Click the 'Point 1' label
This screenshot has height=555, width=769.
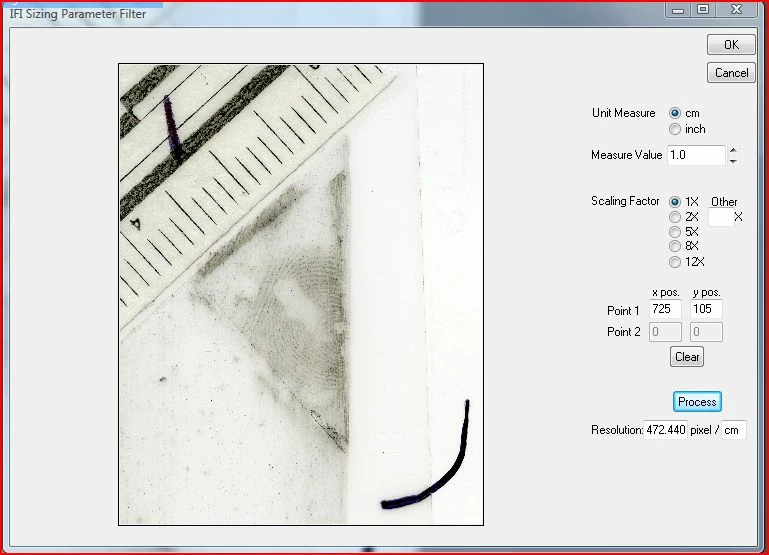(623, 311)
